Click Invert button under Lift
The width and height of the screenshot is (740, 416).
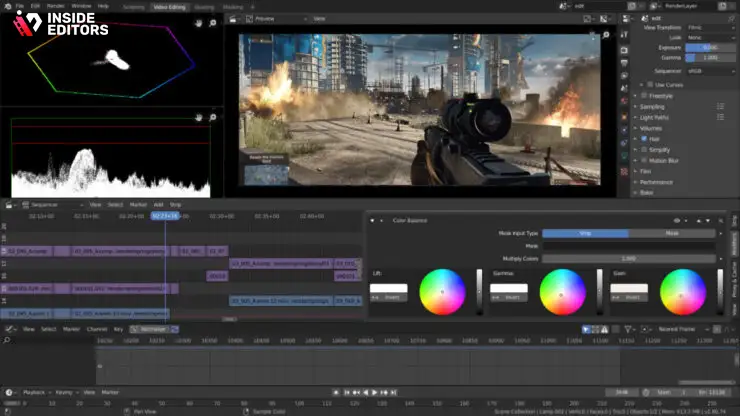(389, 297)
